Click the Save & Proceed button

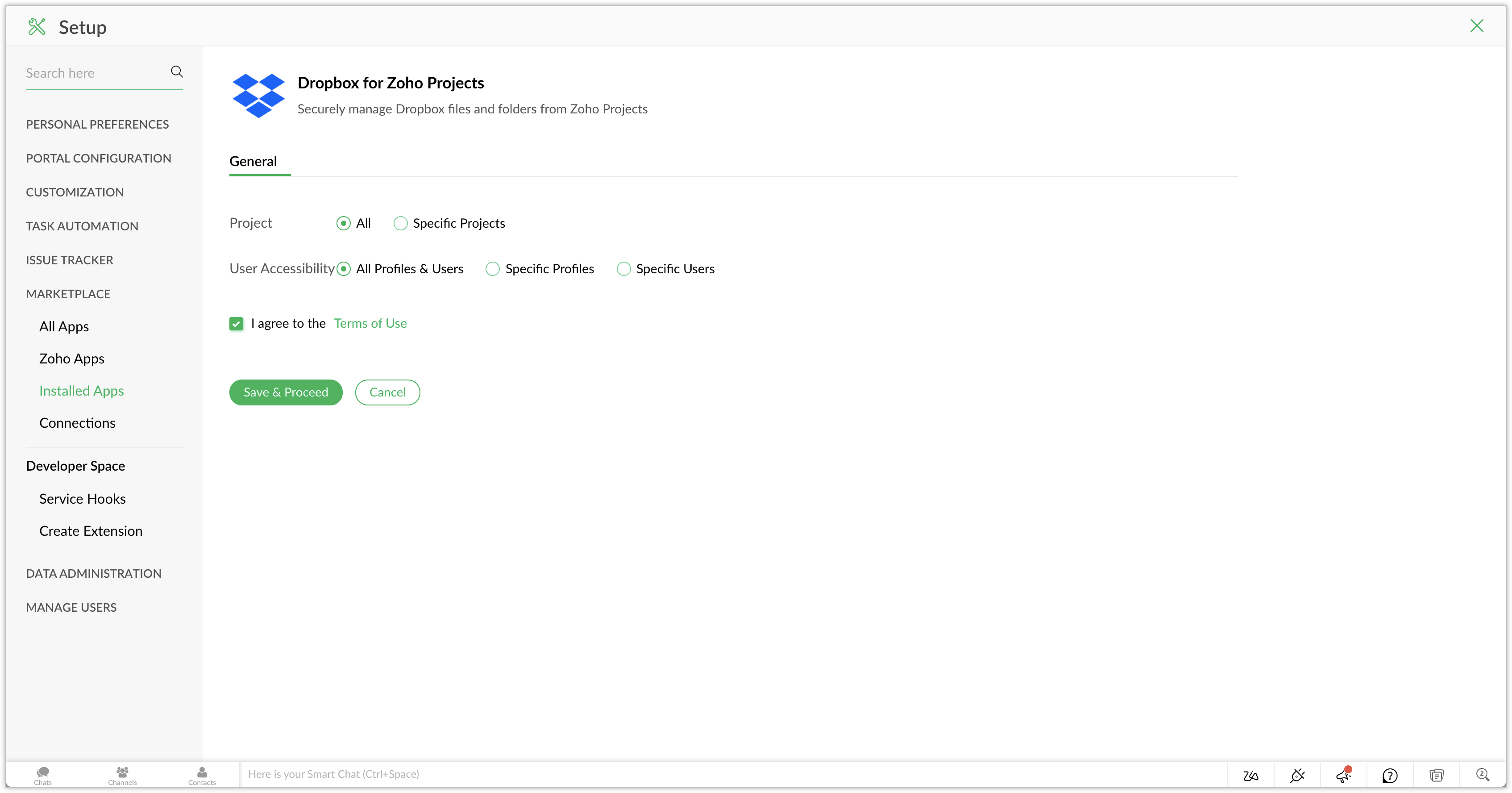click(x=286, y=392)
